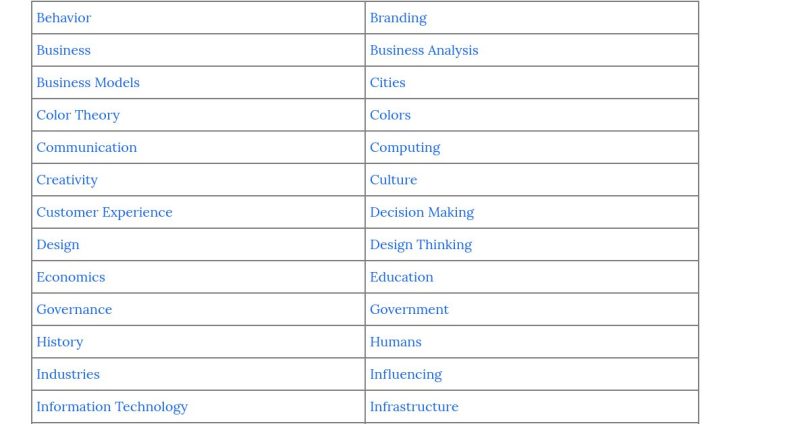Screen dimensions: 810x424
Task: Click the Color Theory link
Action: pyautogui.click(x=78, y=115)
